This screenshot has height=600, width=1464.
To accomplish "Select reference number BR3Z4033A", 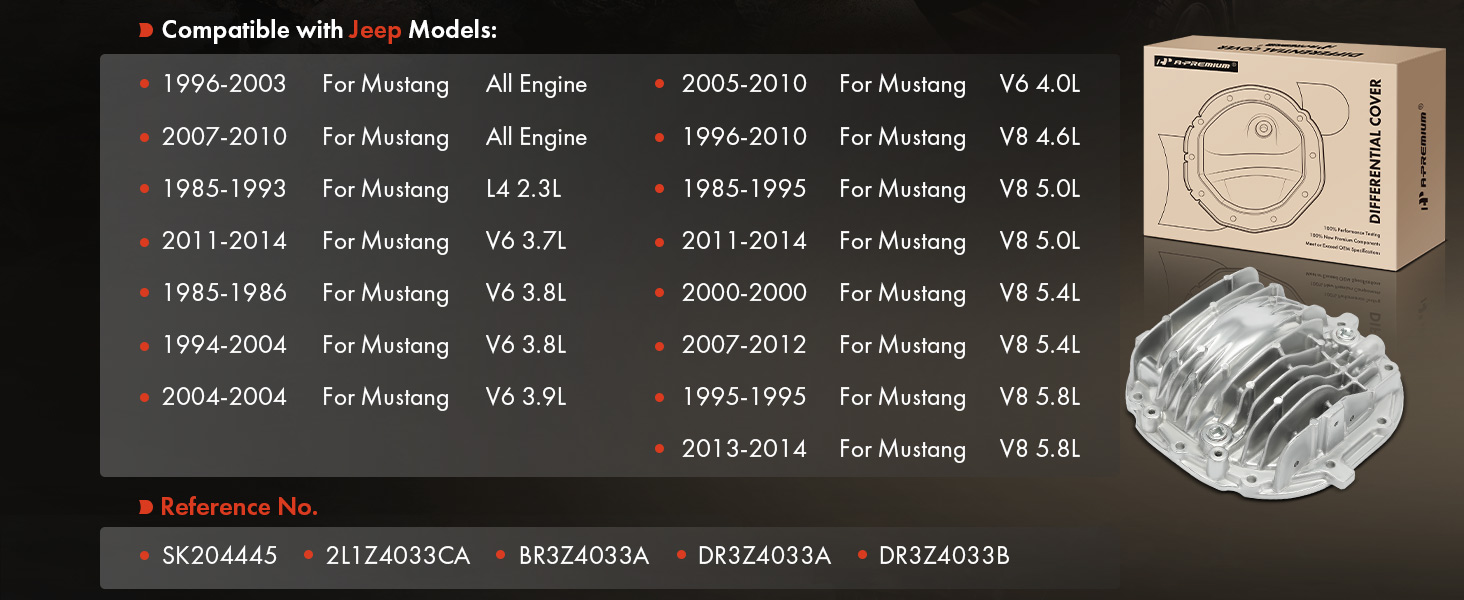I will coord(584,556).
